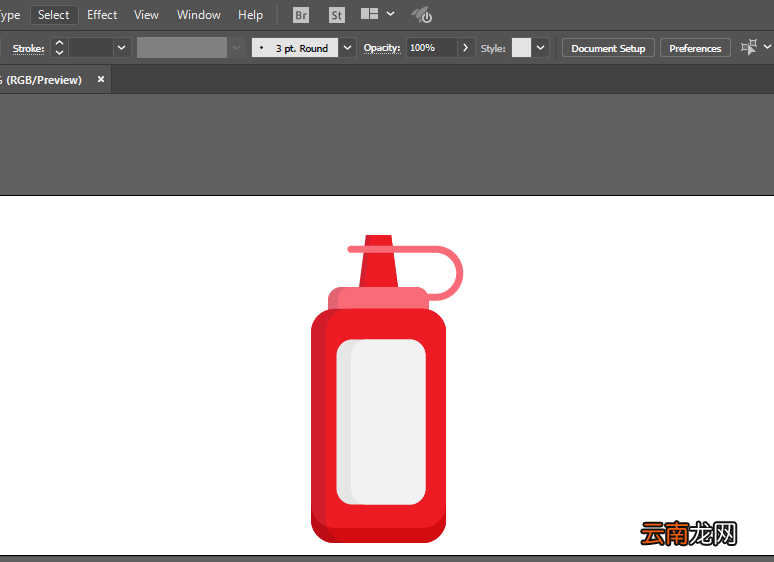Expand the opacity slider arrow
Image resolution: width=774 pixels, height=562 pixels.
[x=465, y=48]
